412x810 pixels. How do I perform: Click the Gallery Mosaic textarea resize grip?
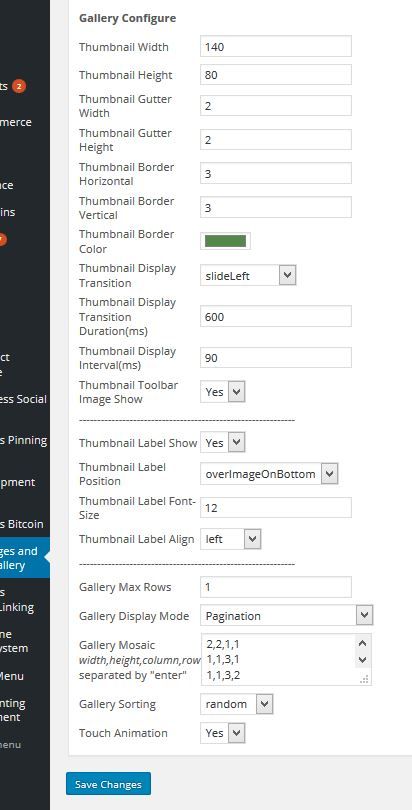click(364, 679)
